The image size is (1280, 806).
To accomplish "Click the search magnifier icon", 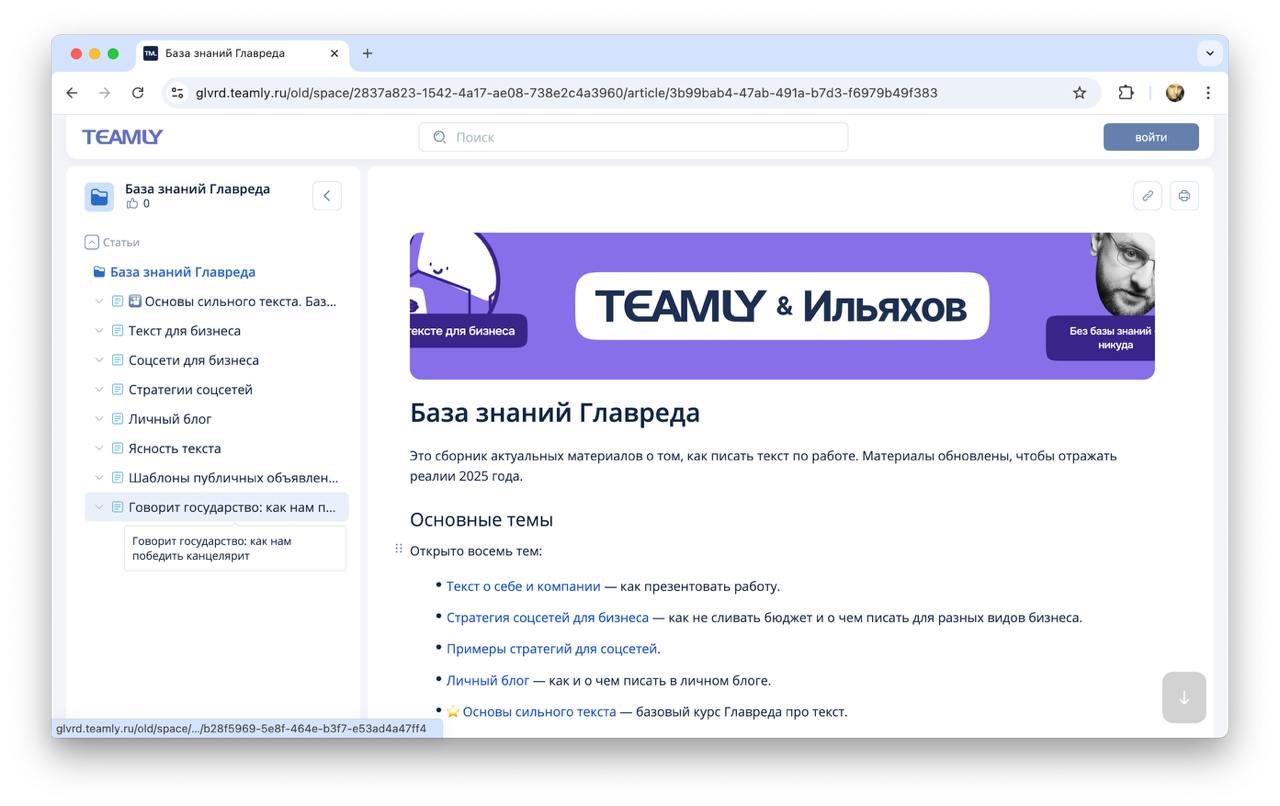I will coord(439,137).
